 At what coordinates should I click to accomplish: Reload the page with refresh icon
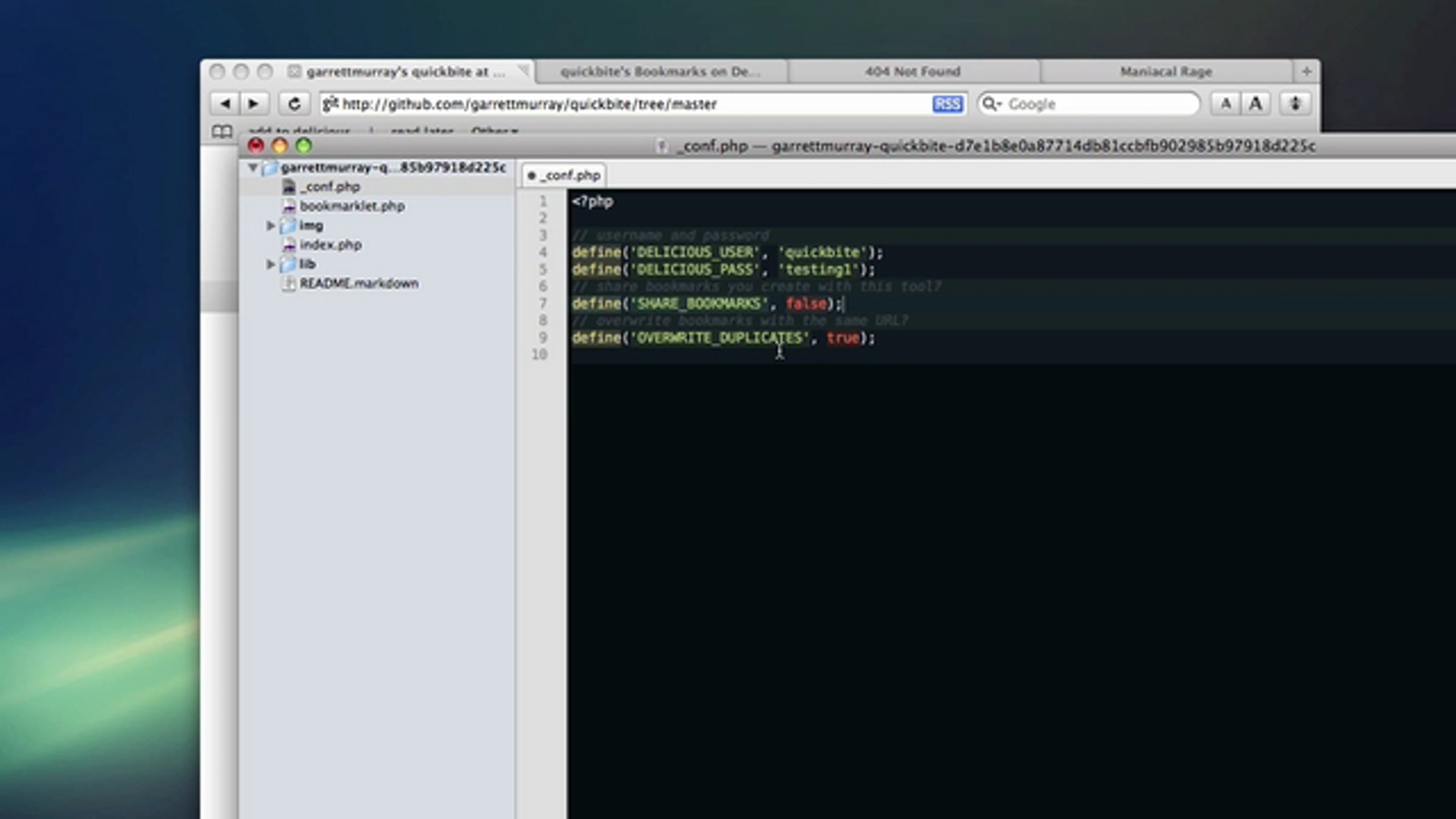(x=294, y=104)
